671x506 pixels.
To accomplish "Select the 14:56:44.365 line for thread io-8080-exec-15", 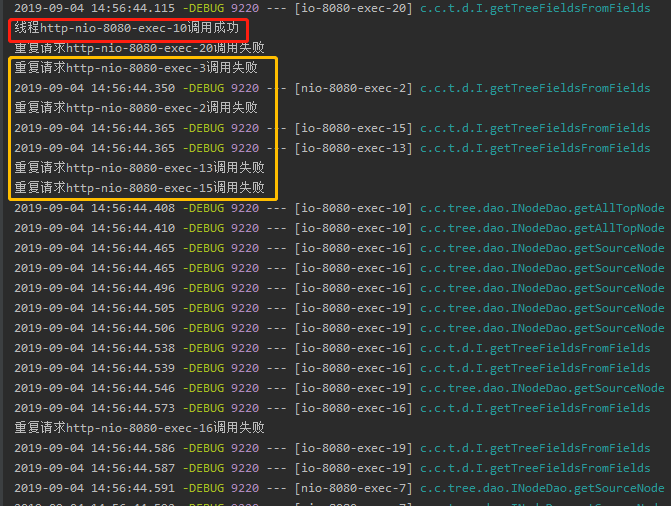I will click(333, 128).
